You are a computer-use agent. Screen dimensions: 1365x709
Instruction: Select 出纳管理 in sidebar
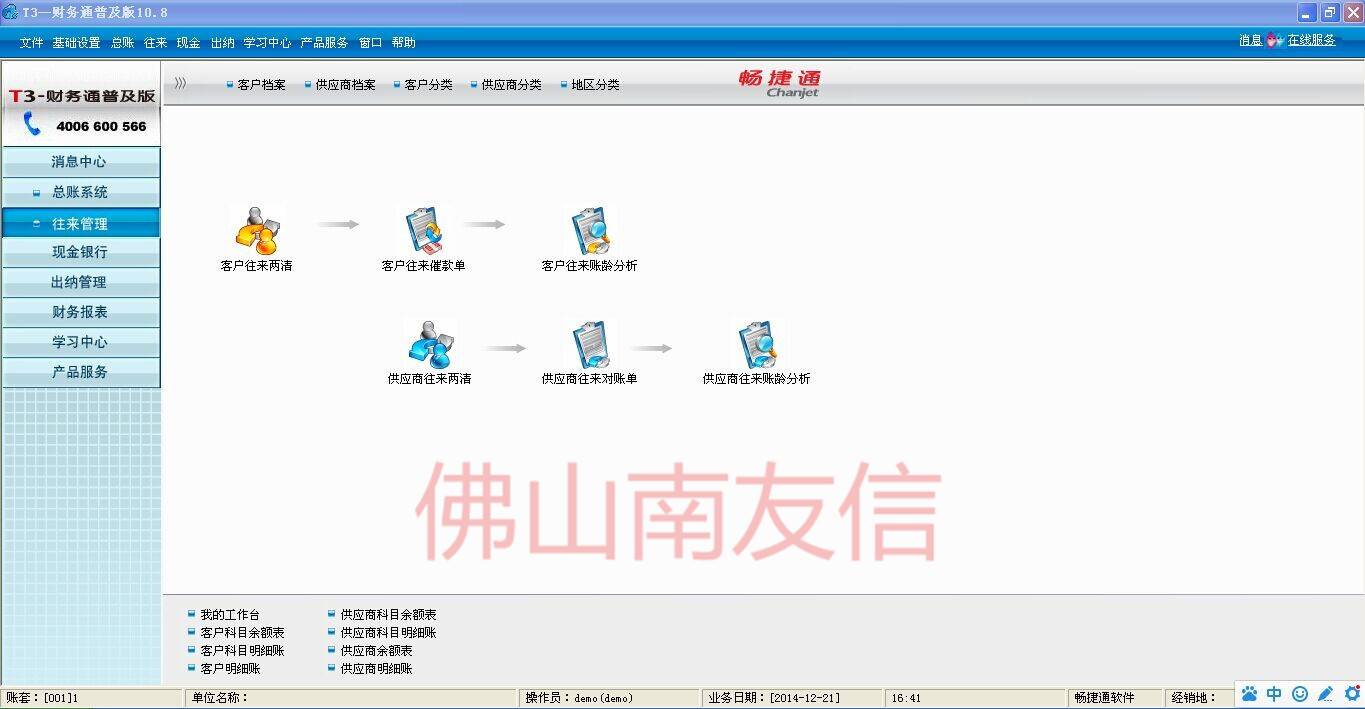coord(80,282)
